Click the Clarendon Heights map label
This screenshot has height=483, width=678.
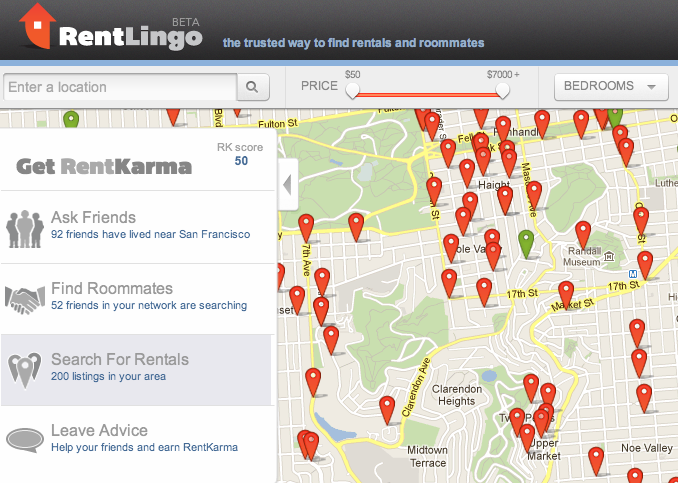[x=457, y=395]
